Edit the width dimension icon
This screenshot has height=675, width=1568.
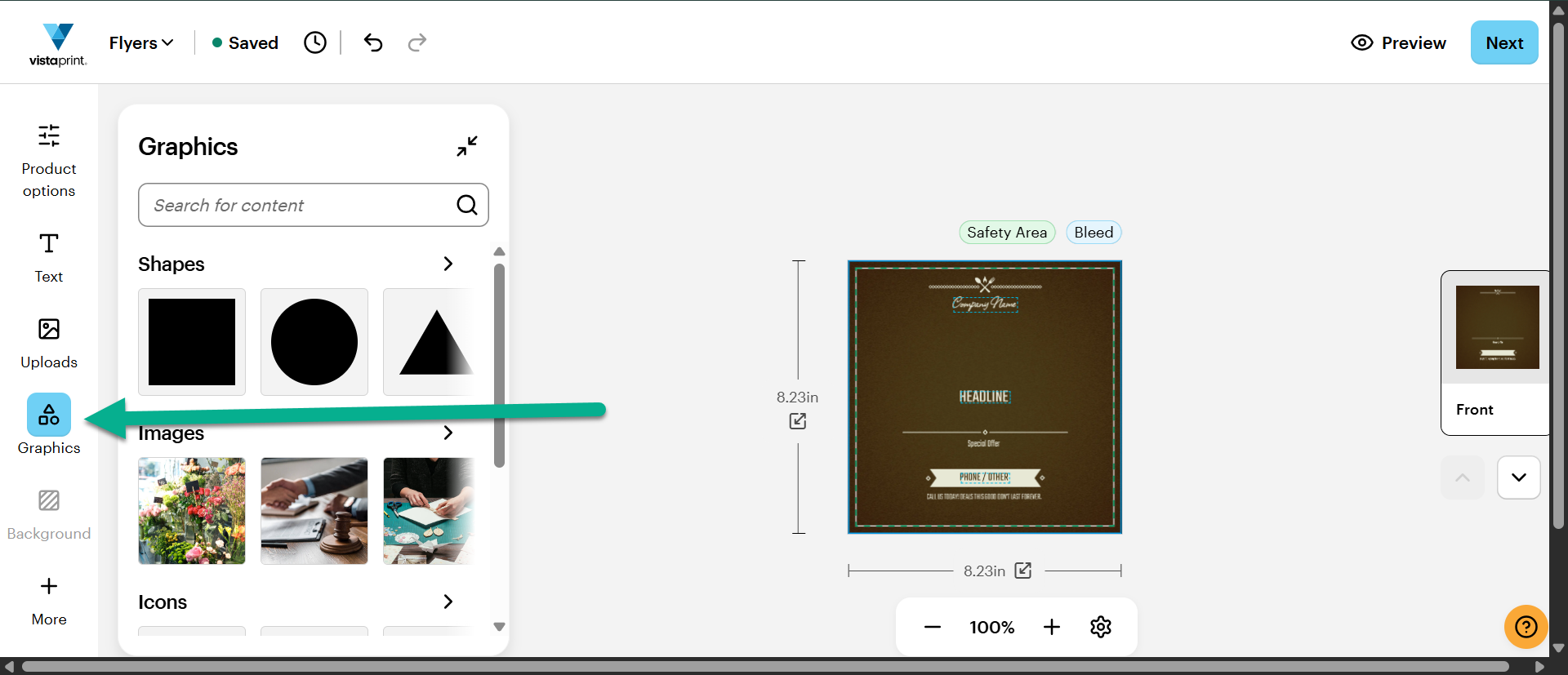pyautogui.click(x=1023, y=571)
